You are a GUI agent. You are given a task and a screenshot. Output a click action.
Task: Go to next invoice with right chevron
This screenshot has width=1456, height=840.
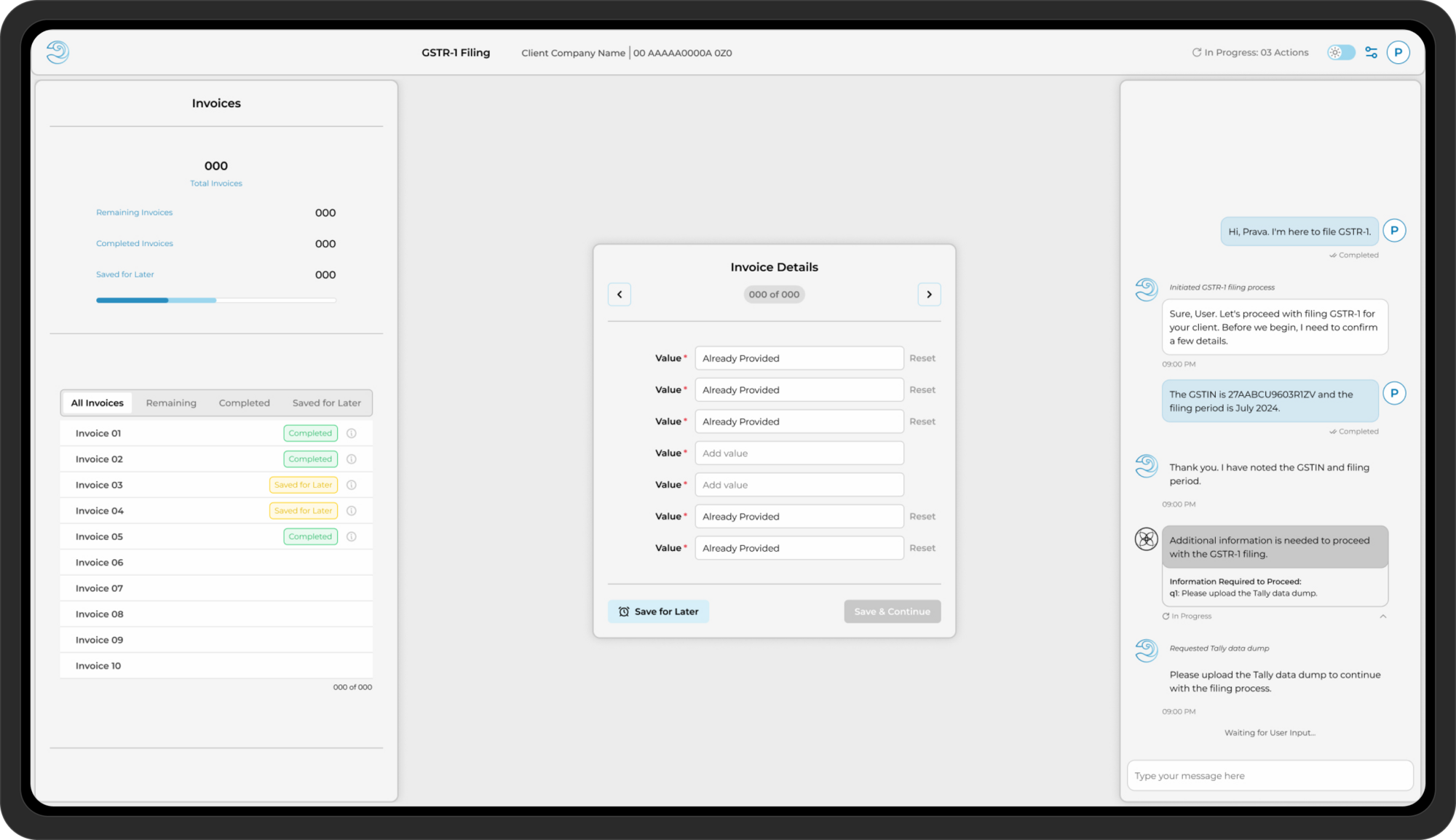(x=929, y=294)
